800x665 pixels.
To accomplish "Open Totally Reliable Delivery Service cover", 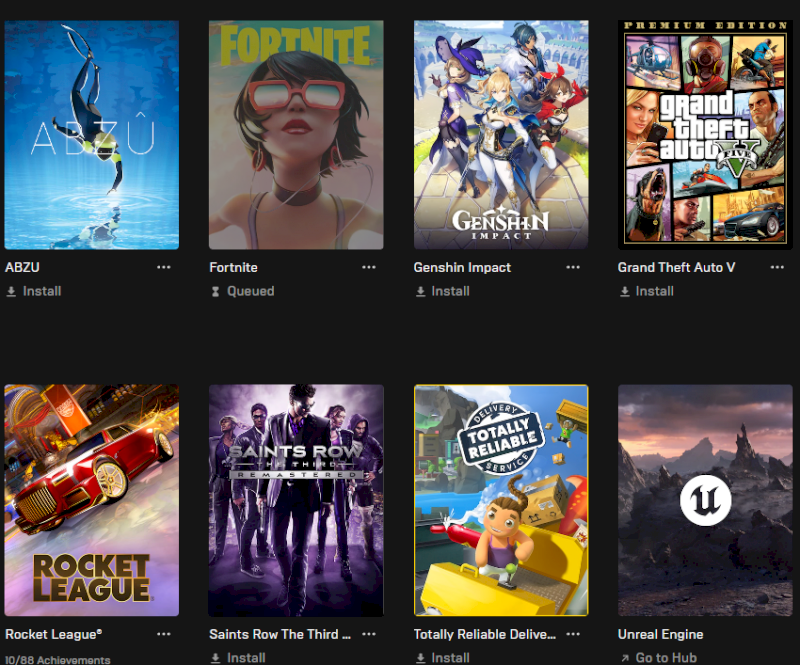I will point(501,500).
